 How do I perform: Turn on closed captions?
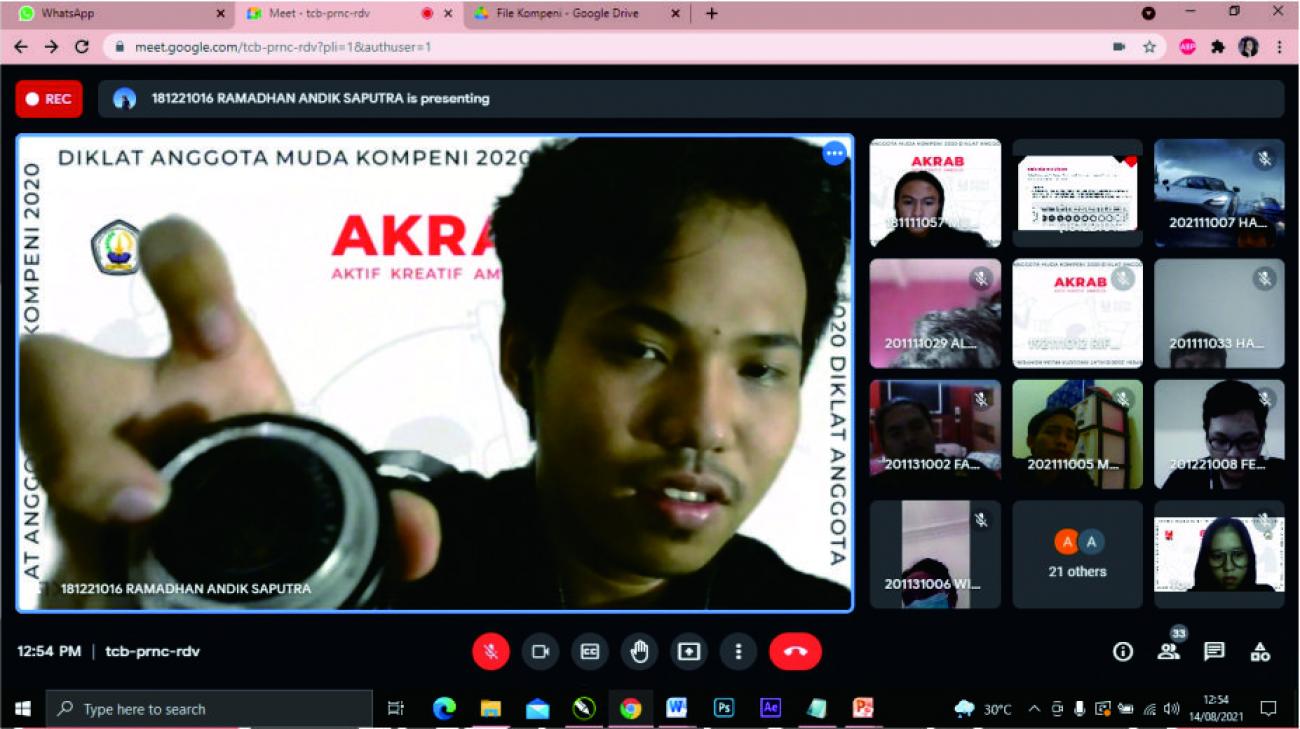590,652
